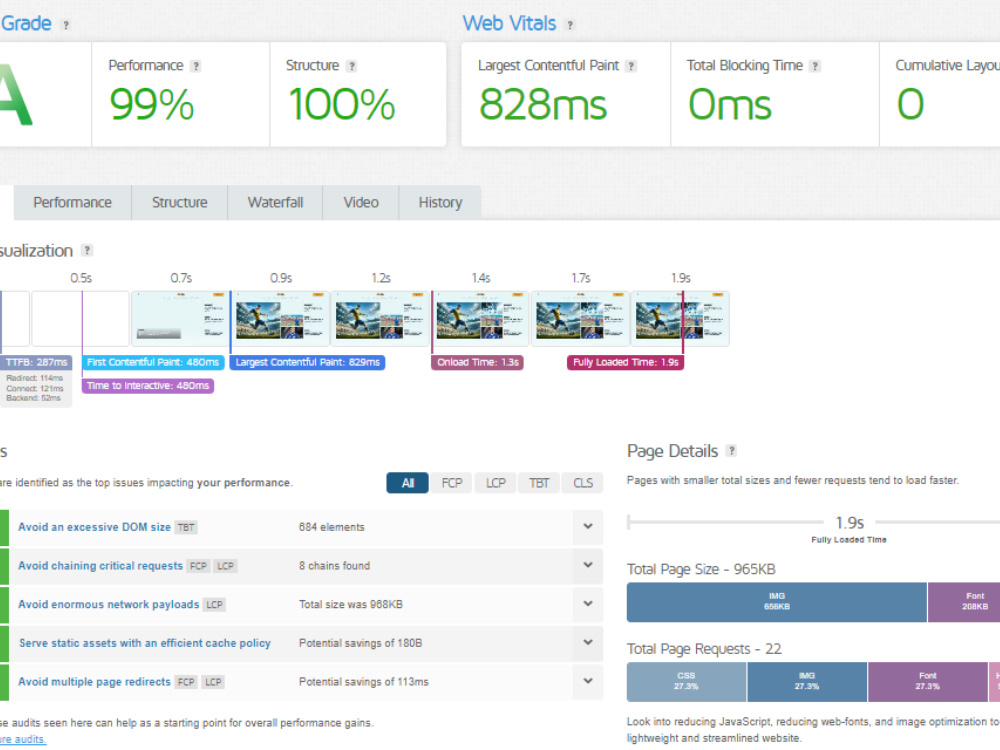Expand the excessive DOM size audit chevron
Viewport: 1000px width, 750px height.
coord(588,527)
